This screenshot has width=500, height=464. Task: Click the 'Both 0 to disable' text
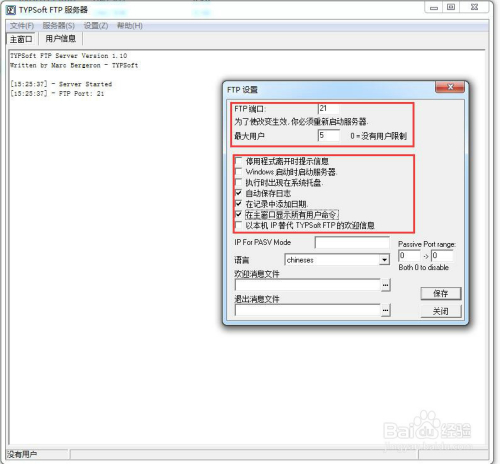coord(423,267)
